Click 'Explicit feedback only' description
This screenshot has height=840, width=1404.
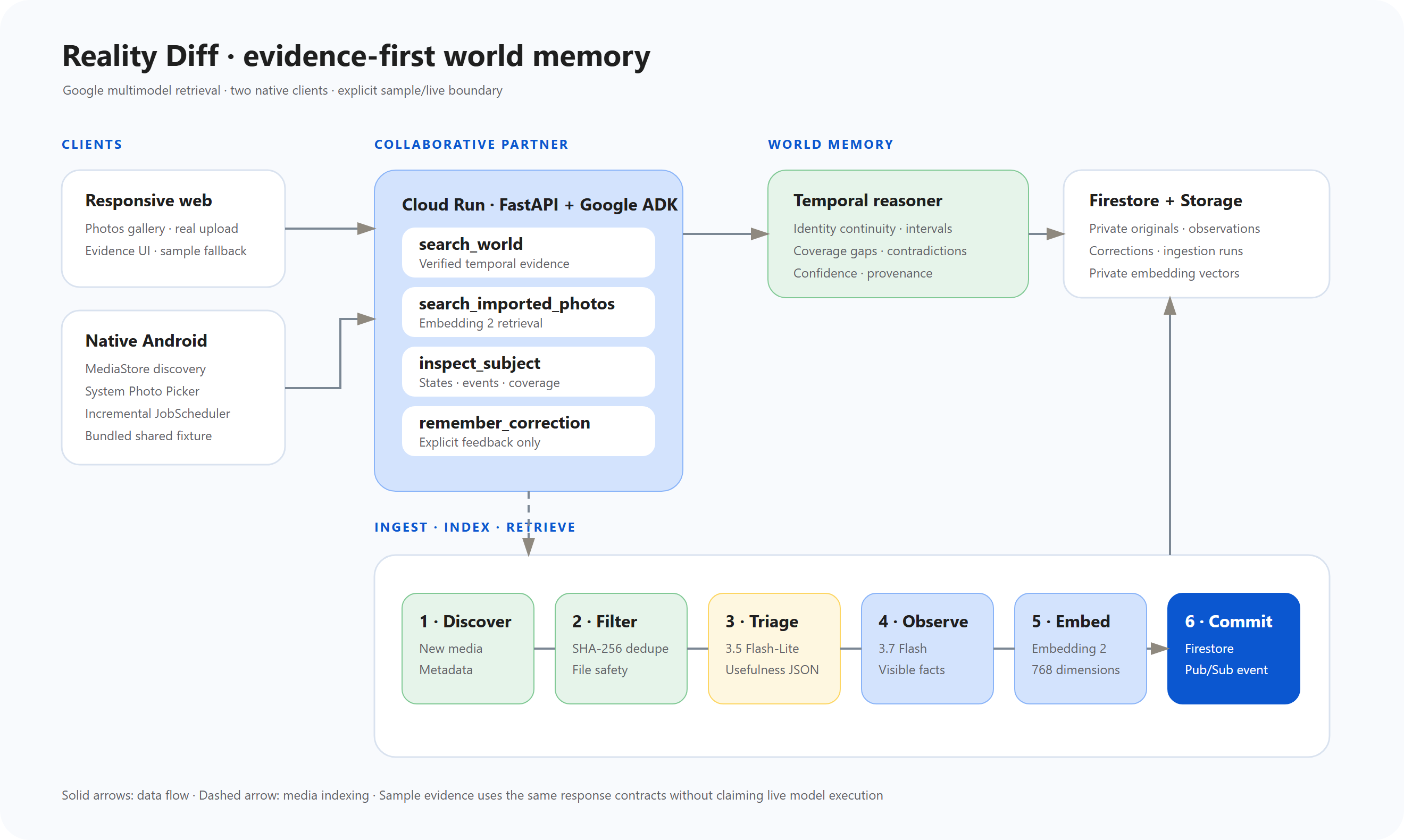point(480,443)
